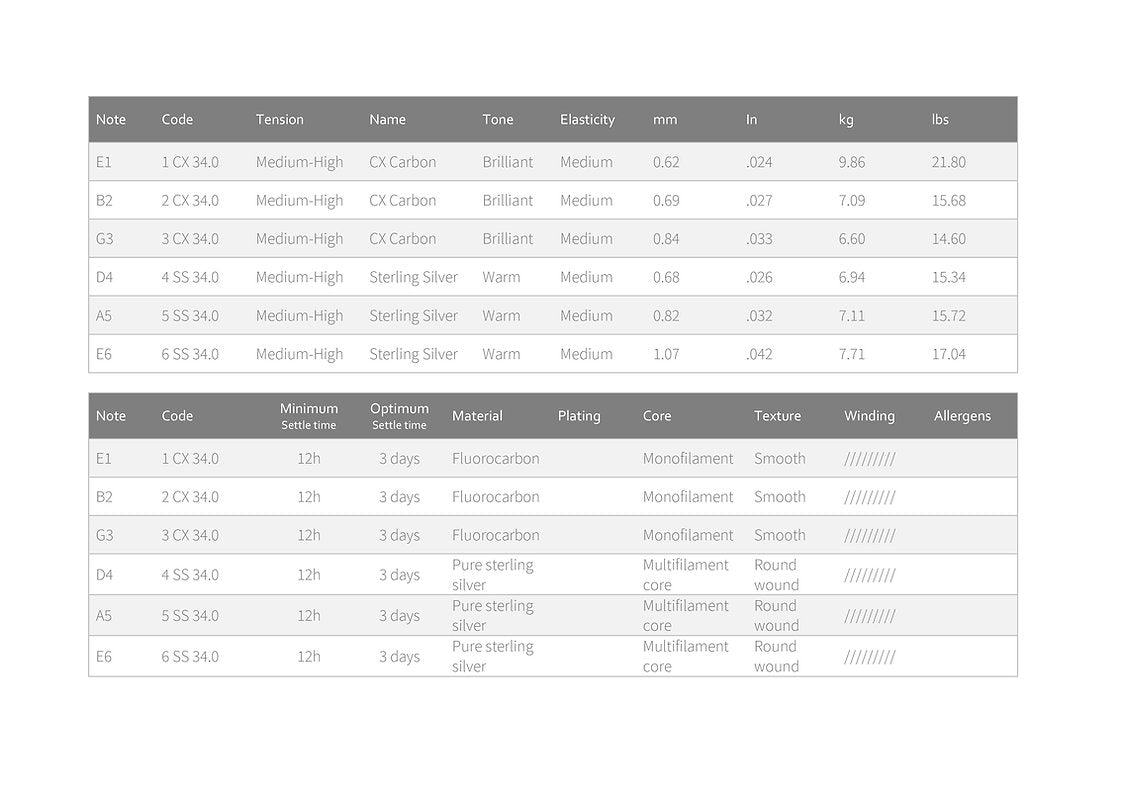Click the Elasticity column header
The image size is (1121, 792).
587,119
